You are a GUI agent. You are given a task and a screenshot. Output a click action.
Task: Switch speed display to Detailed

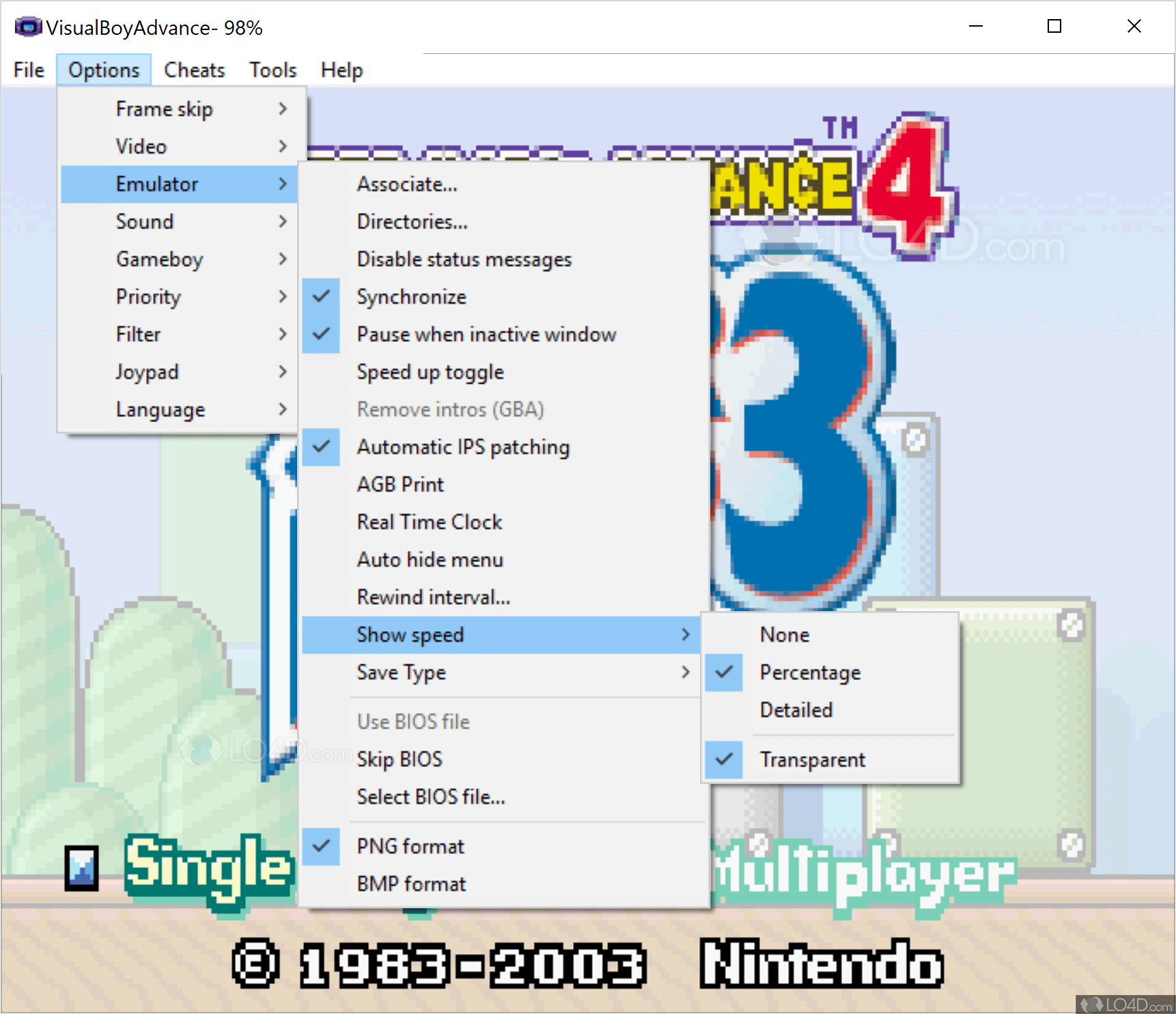(796, 709)
